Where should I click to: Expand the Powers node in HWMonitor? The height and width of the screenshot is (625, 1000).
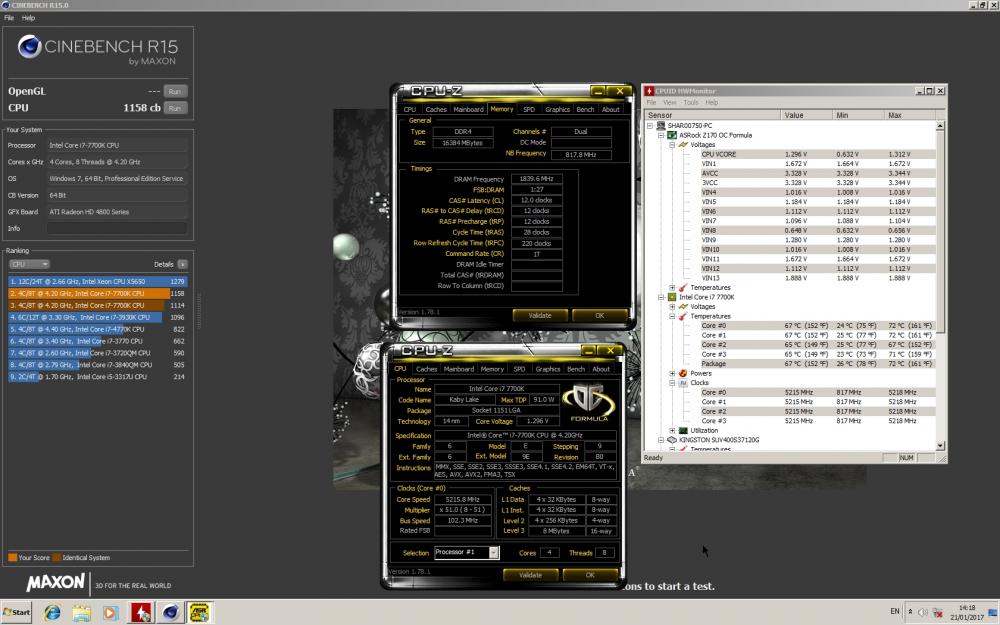tap(672, 374)
